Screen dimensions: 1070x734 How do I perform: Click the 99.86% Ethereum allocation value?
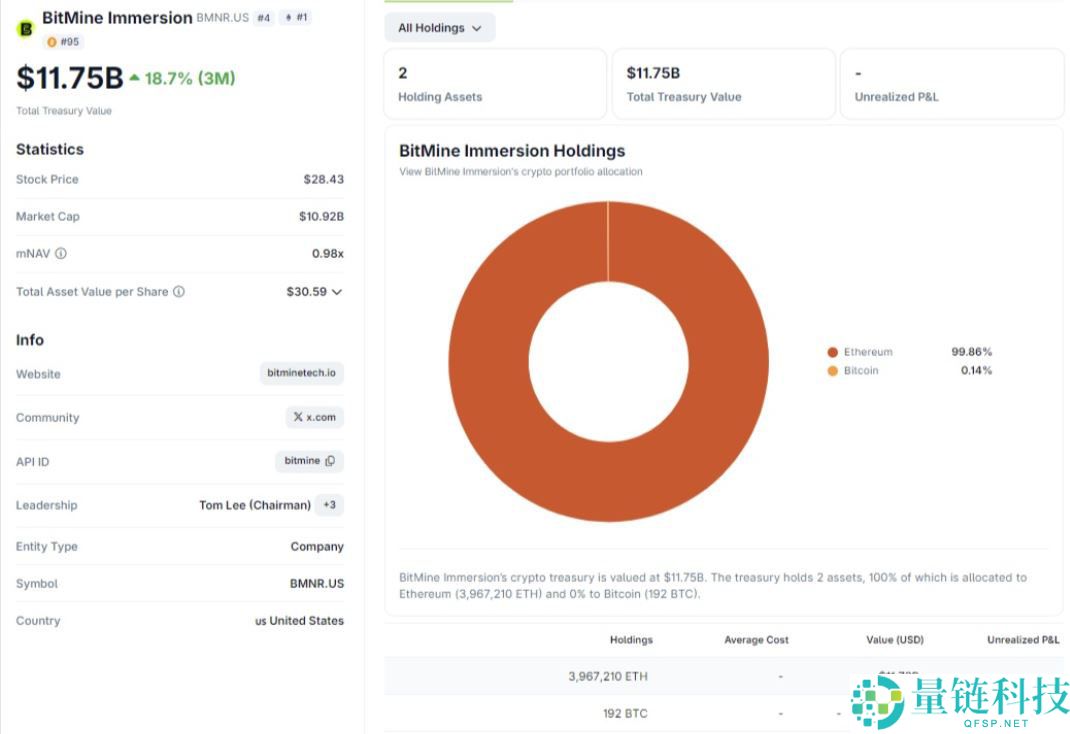(971, 352)
